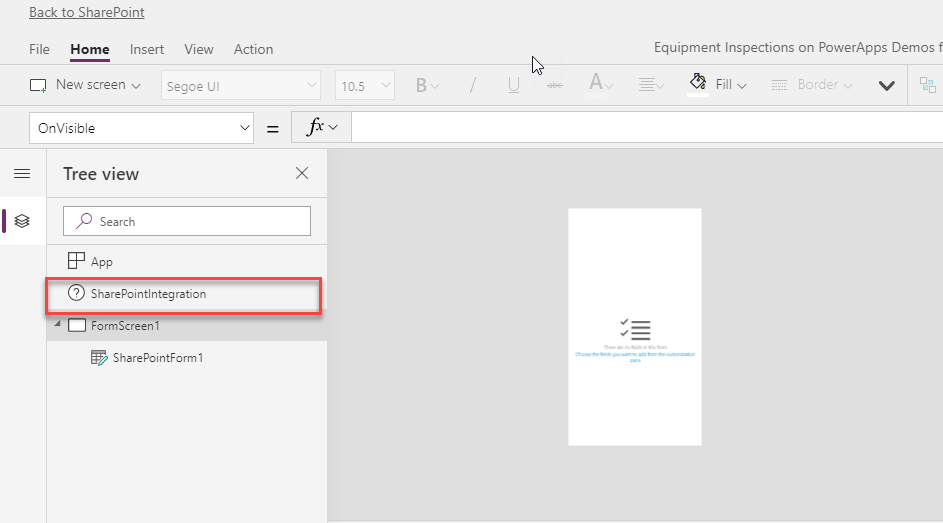
Task: Open the Segoe UI font dropdown
Action: tap(241, 85)
